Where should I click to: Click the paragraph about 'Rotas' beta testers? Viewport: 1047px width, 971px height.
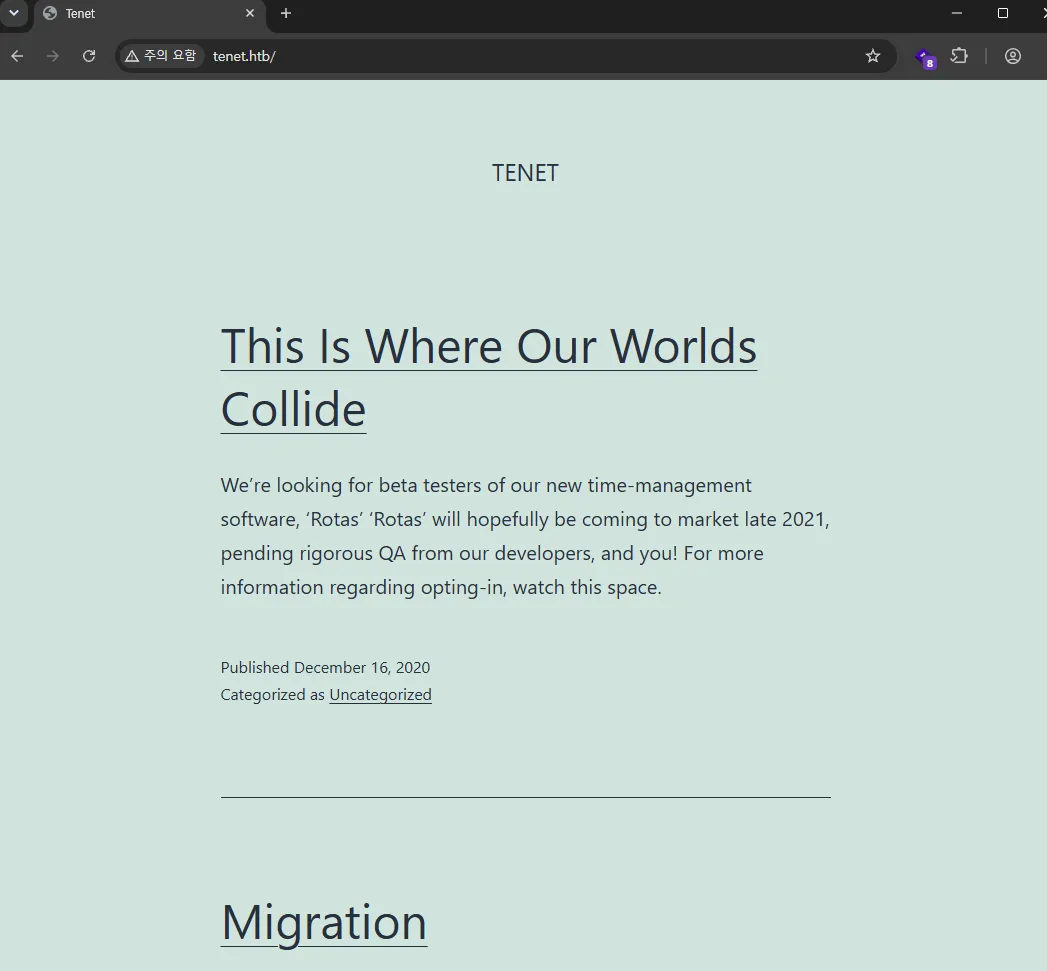pos(526,536)
